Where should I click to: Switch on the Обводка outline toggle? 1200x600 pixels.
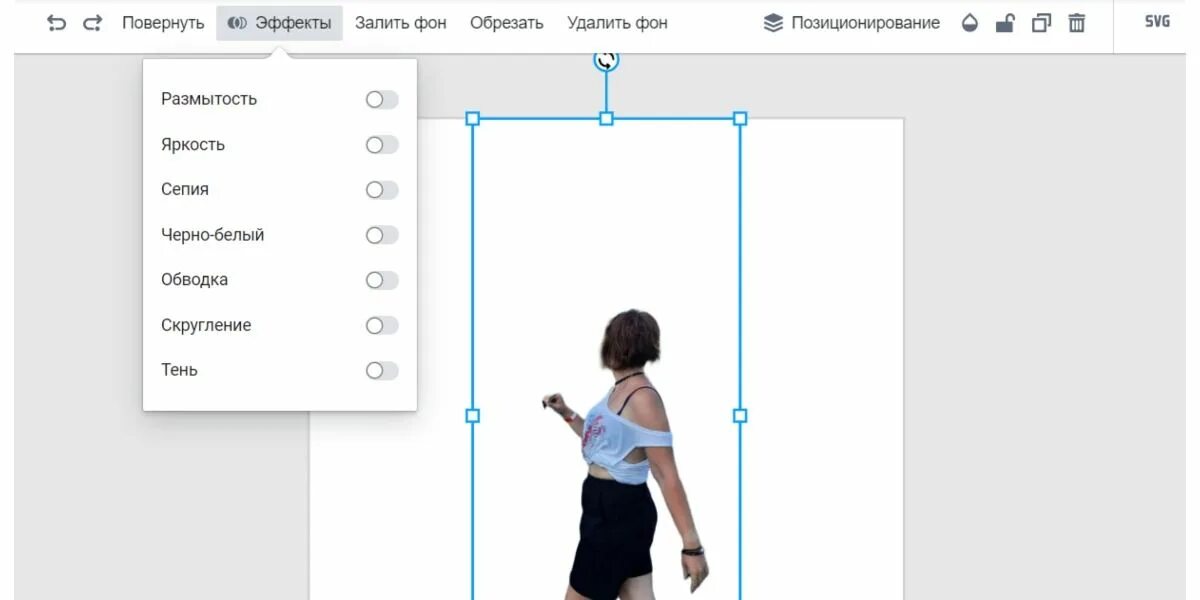coord(381,280)
